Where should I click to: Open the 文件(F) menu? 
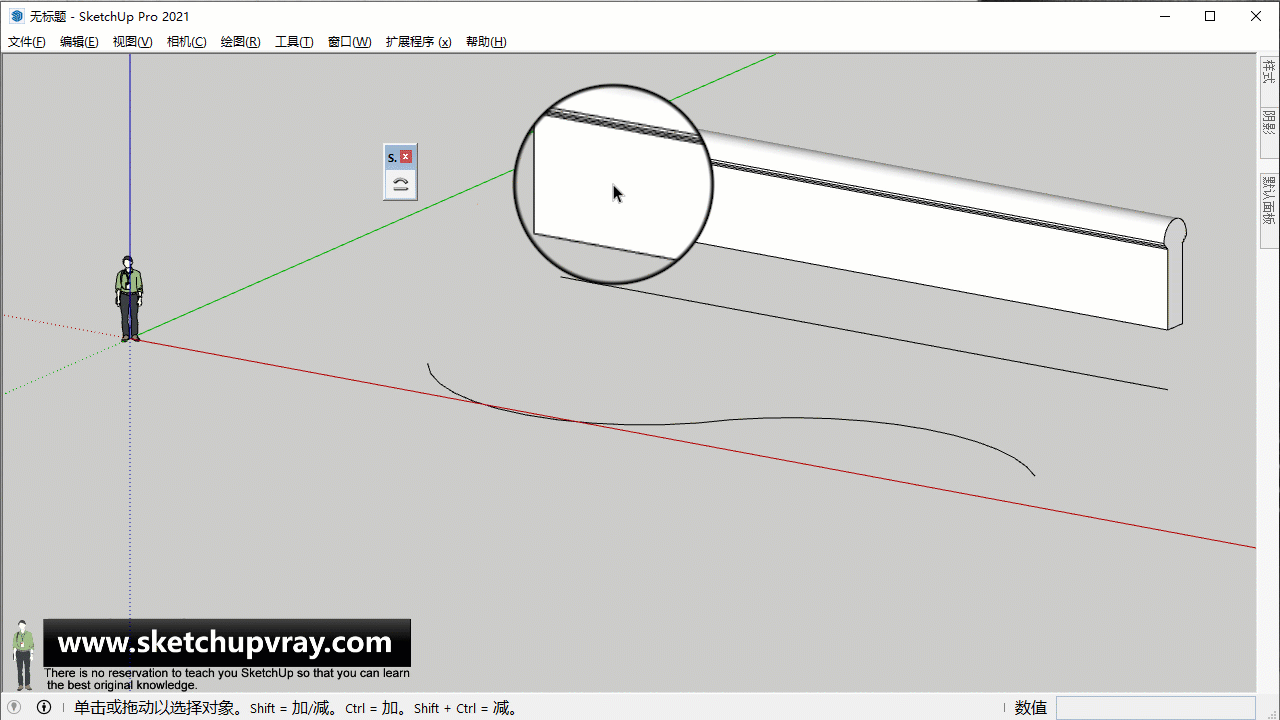pyautogui.click(x=27, y=42)
